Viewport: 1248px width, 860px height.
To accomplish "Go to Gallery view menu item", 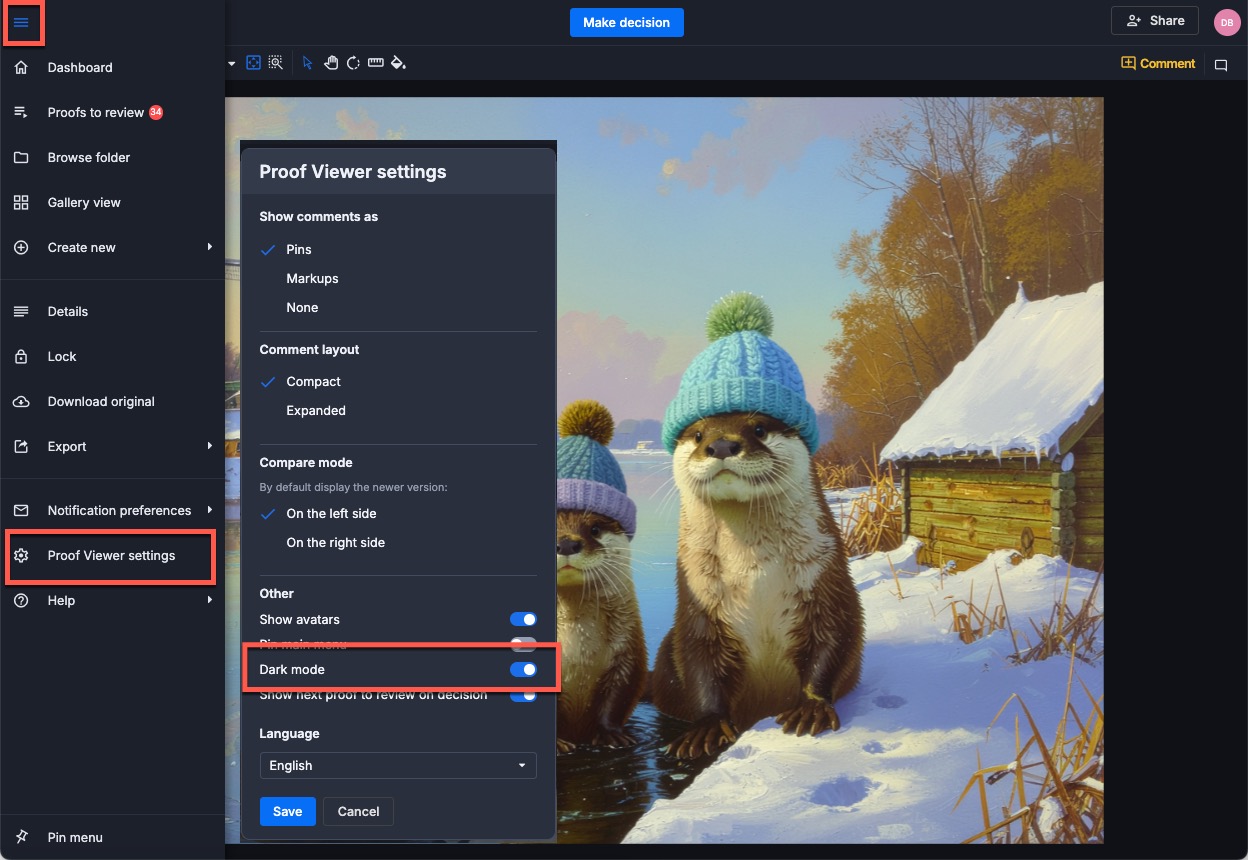I will tap(84, 203).
